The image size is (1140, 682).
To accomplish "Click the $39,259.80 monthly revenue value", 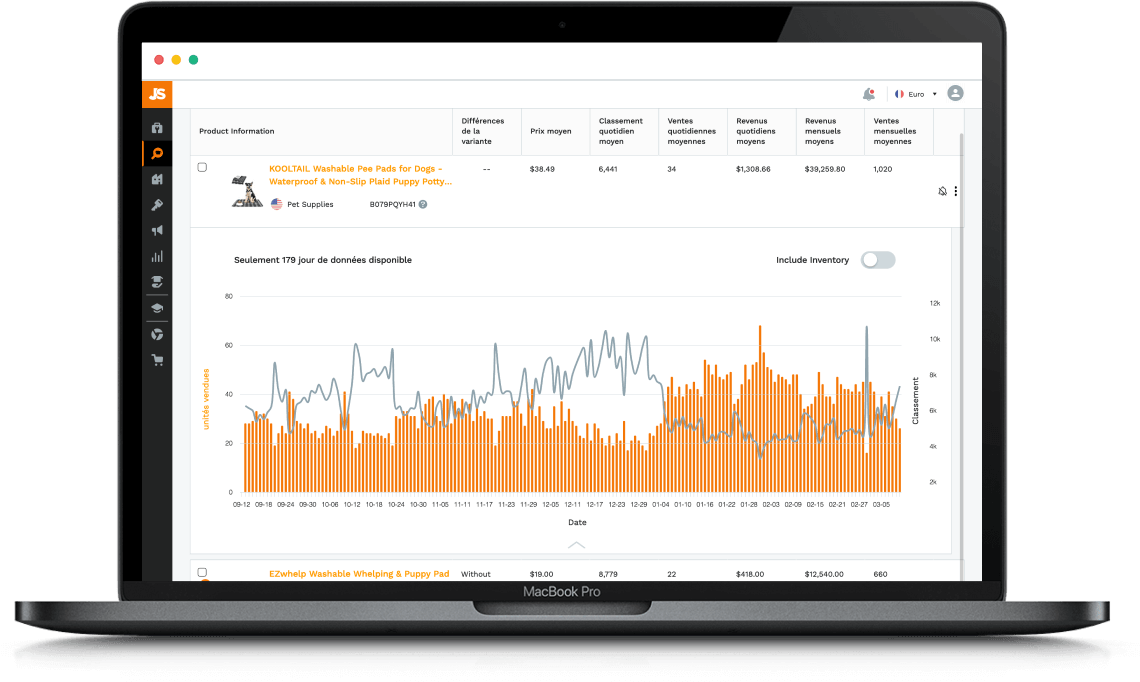I will pos(825,169).
